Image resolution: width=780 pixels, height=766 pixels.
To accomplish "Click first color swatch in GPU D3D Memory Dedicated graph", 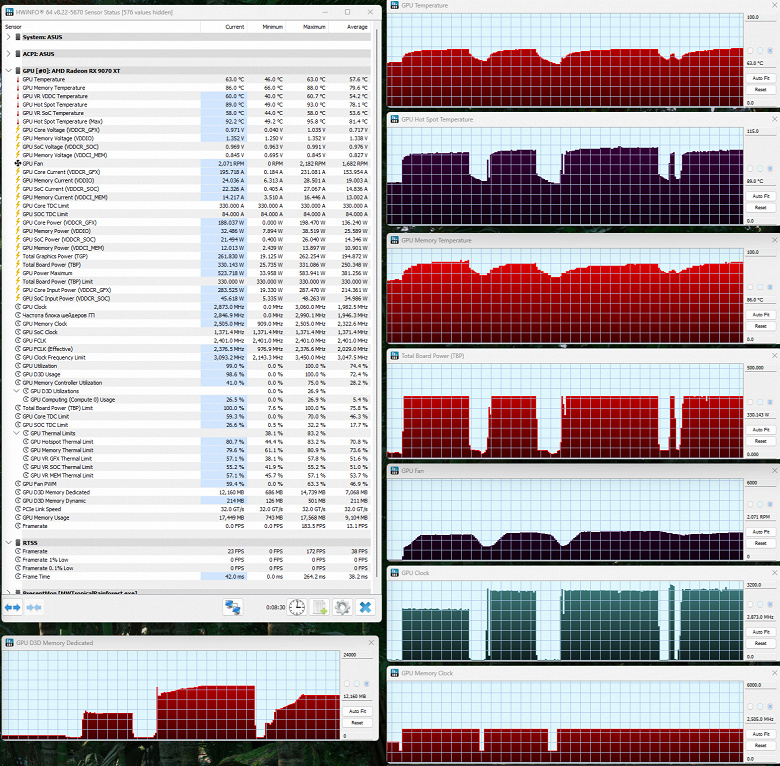I will pyautogui.click(x=347, y=684).
